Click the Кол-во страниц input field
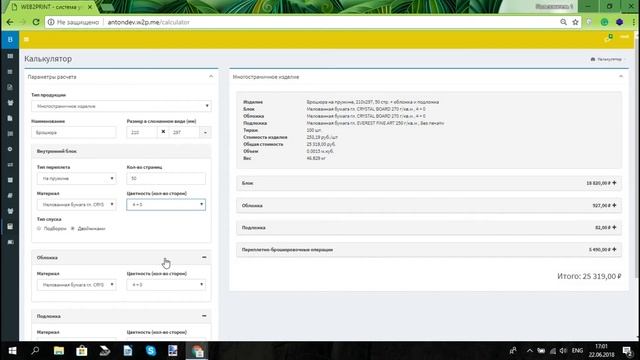 [166, 178]
